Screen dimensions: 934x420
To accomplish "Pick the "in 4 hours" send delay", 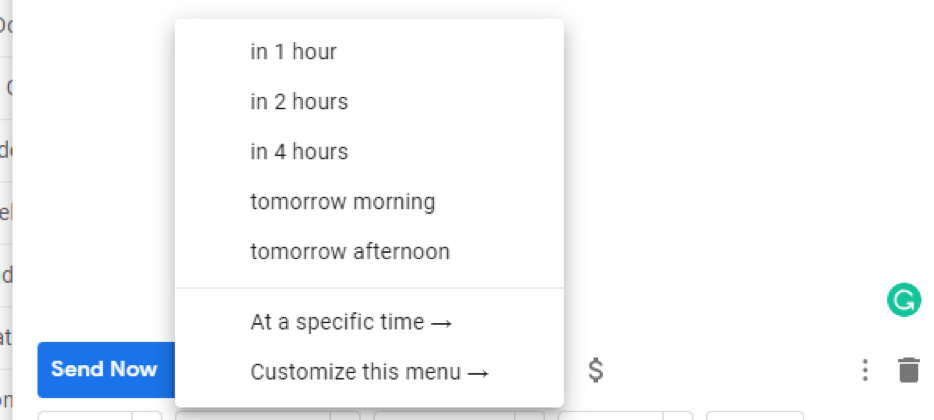I will coord(299,152).
